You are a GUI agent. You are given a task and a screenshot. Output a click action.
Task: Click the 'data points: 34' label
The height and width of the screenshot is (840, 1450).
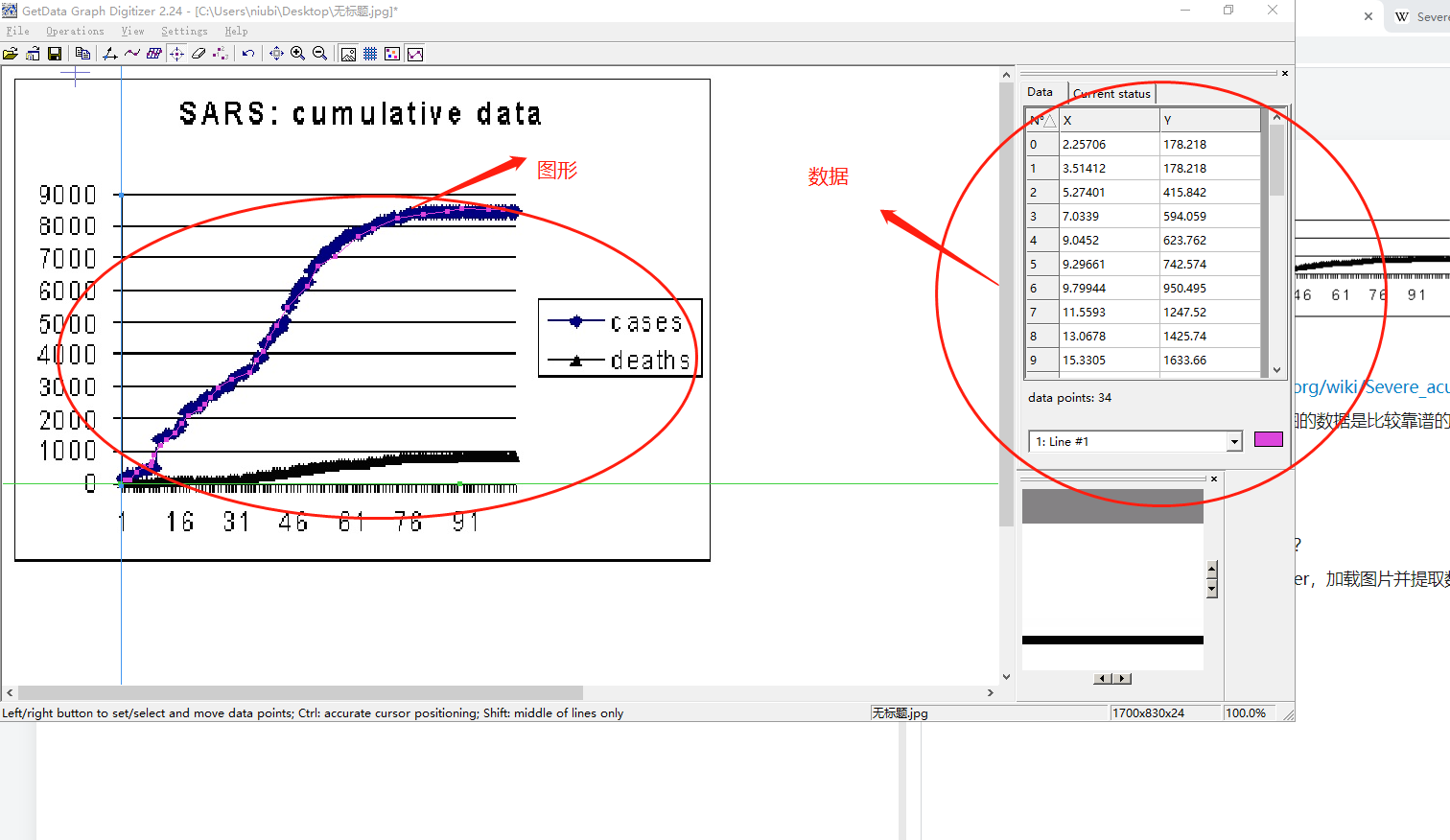[1069, 397]
